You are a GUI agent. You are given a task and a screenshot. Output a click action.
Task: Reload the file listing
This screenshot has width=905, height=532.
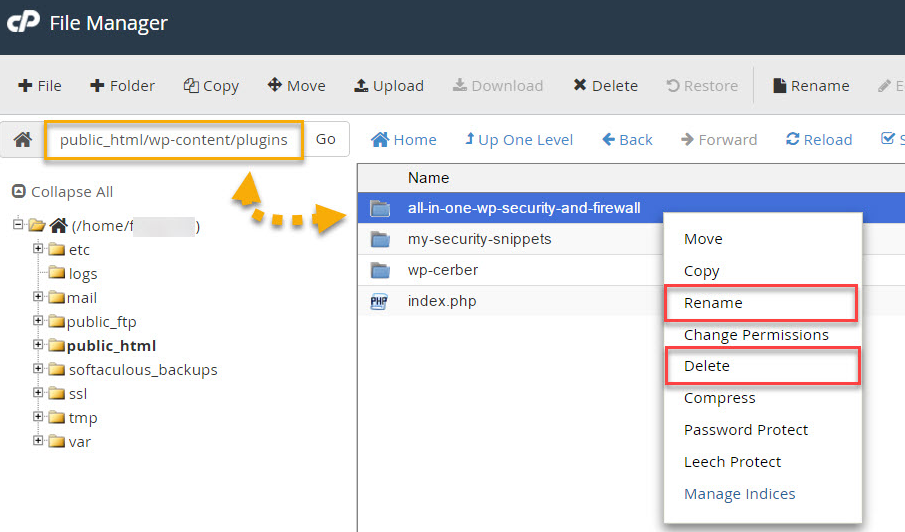coord(819,140)
